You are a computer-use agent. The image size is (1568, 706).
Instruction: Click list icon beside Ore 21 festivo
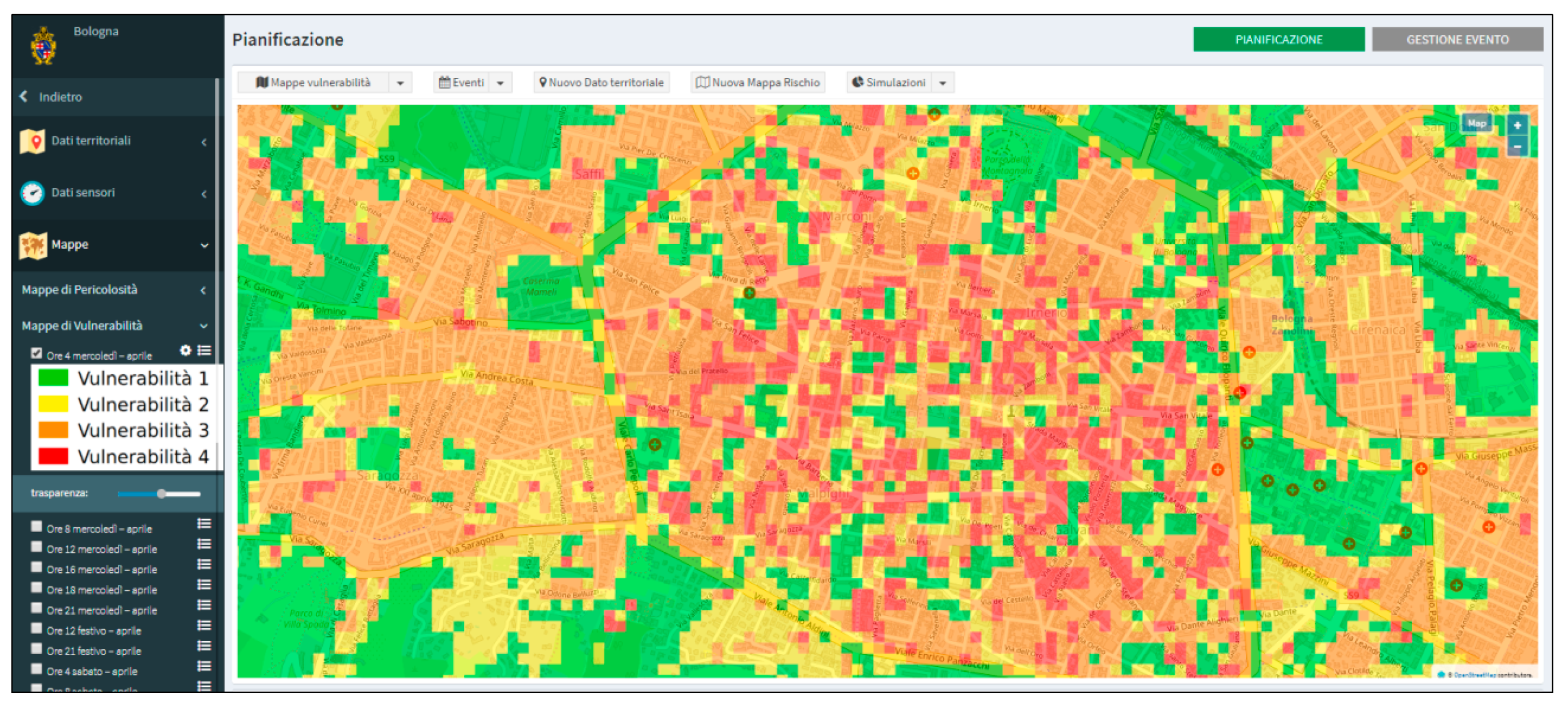click(204, 646)
